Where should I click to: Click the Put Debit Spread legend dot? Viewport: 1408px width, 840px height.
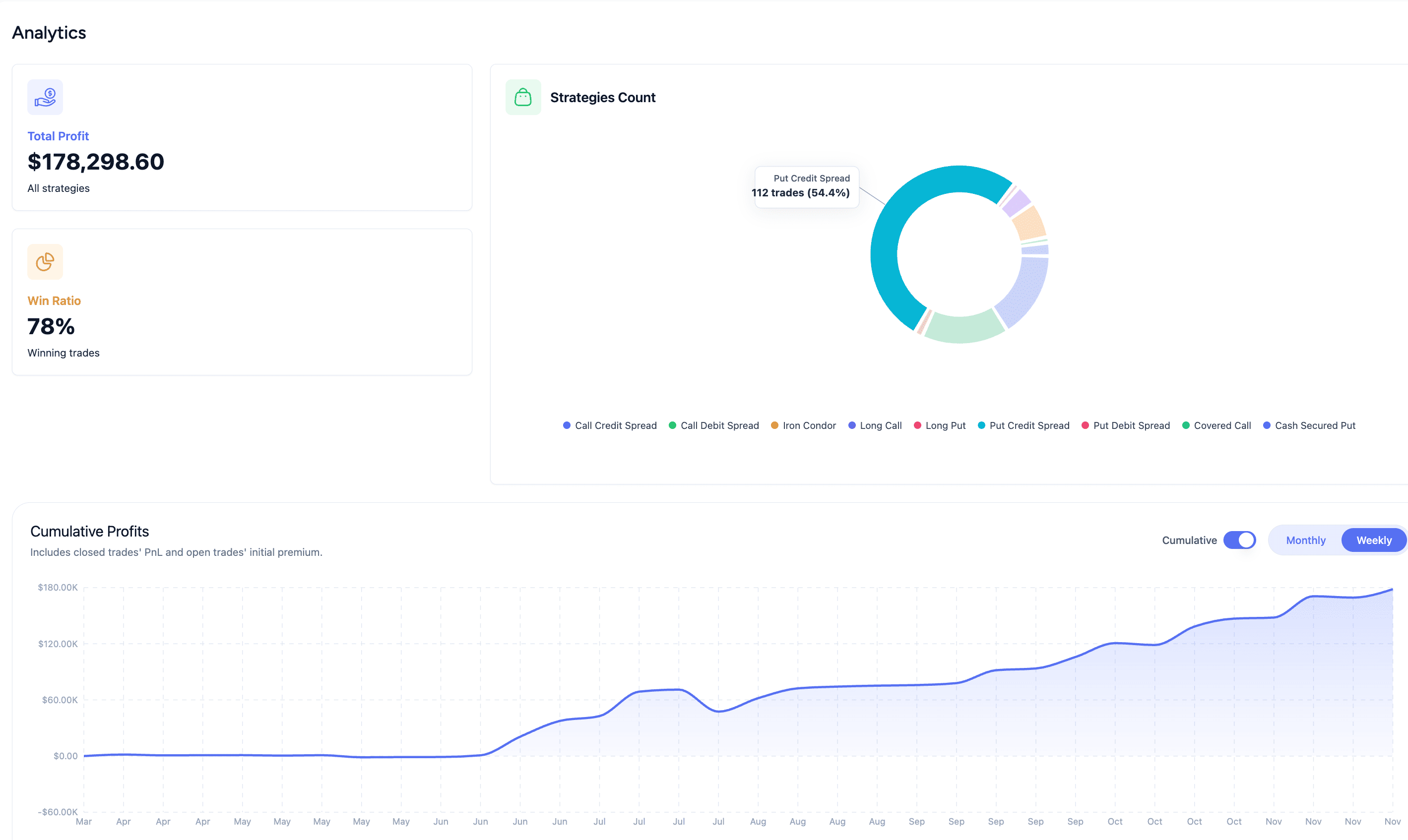(x=1085, y=425)
